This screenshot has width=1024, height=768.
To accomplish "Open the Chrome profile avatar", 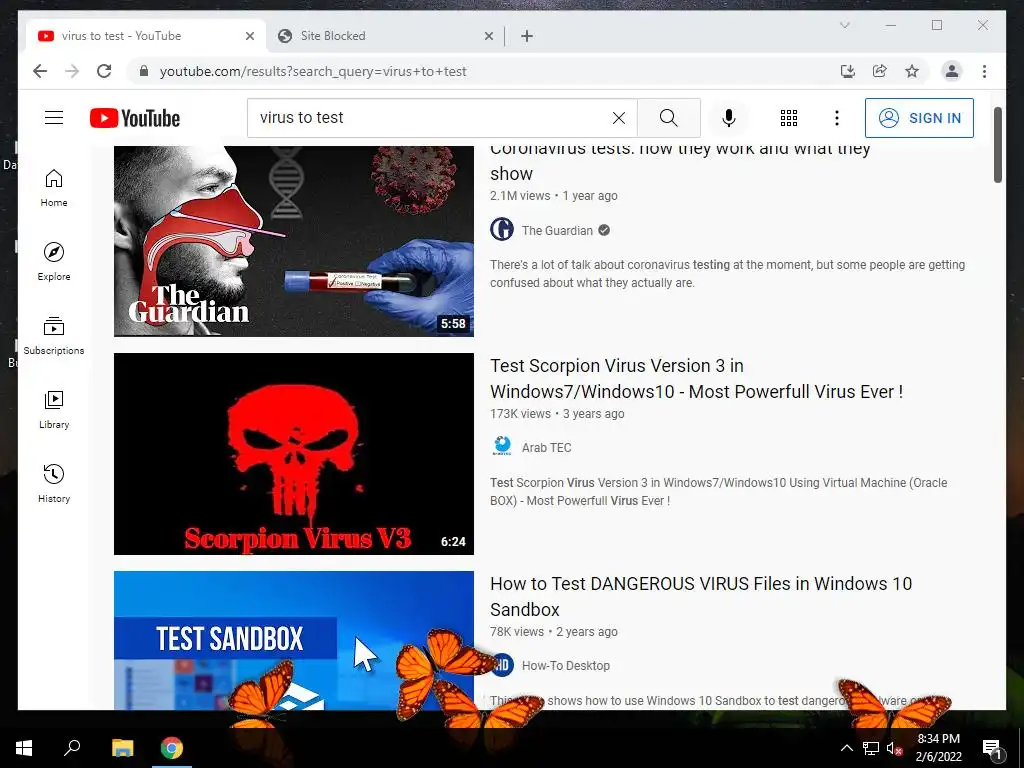I will tap(952, 71).
